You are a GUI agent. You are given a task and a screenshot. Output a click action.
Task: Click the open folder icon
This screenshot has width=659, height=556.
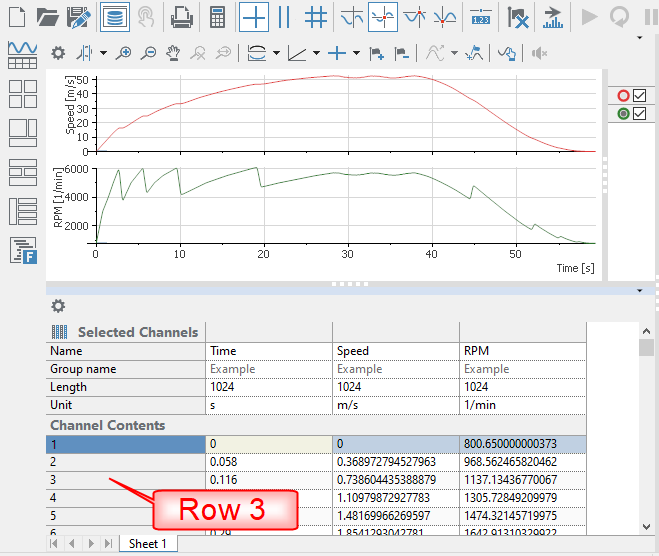tap(47, 17)
